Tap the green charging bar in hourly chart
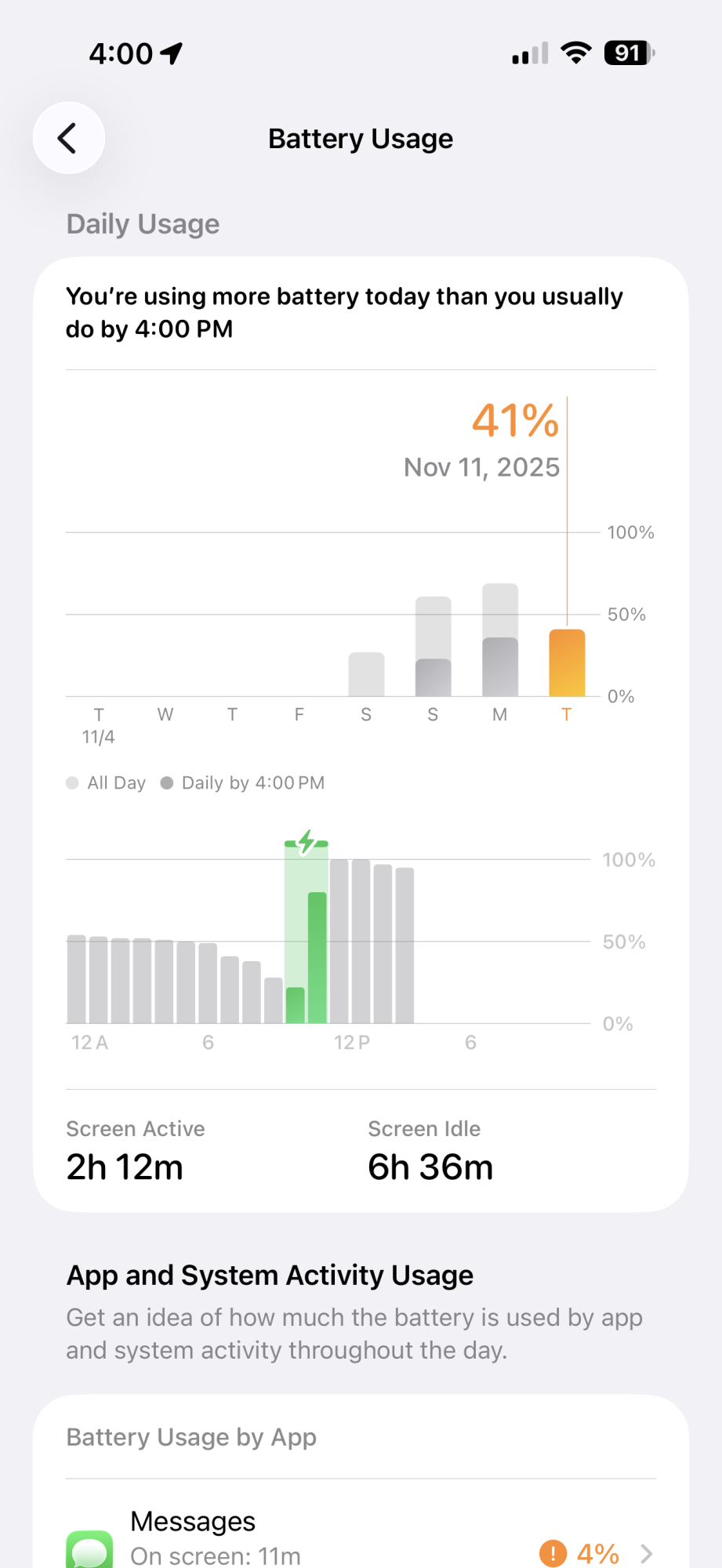This screenshot has width=722, height=1568. (x=317, y=956)
